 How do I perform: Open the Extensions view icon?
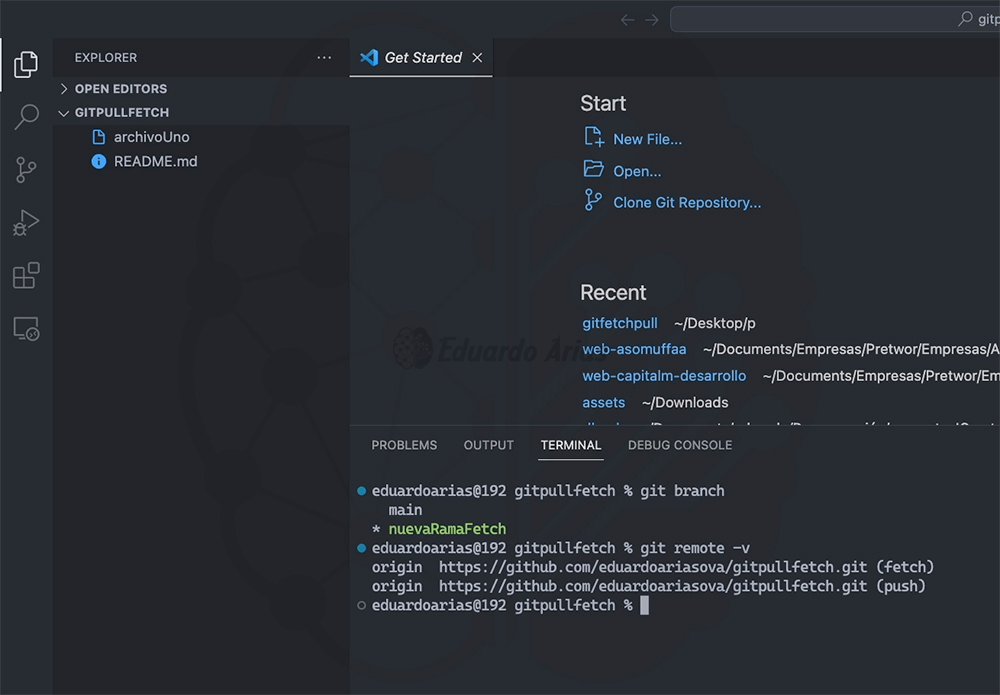[26, 275]
